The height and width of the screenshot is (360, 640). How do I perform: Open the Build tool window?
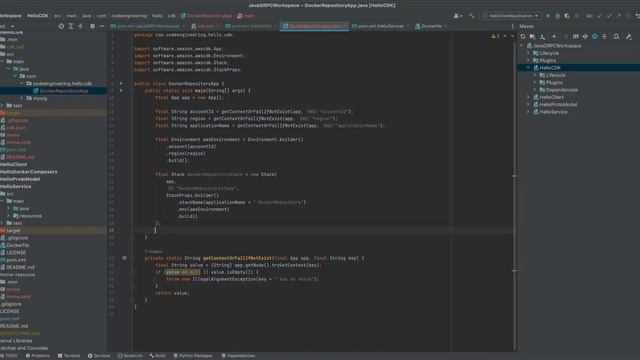[158, 356]
